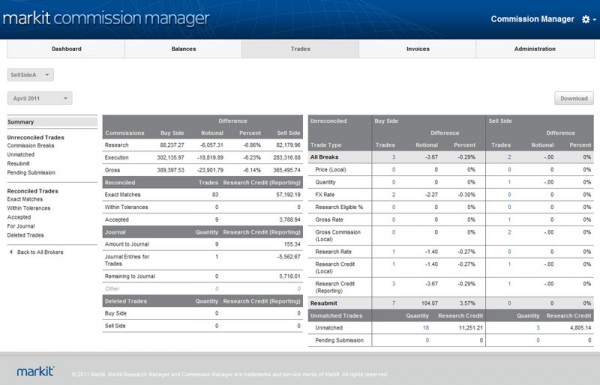Click Pending Submission row in Unmatched Trades table
Viewport: 600px width, 385px height.
451,340
